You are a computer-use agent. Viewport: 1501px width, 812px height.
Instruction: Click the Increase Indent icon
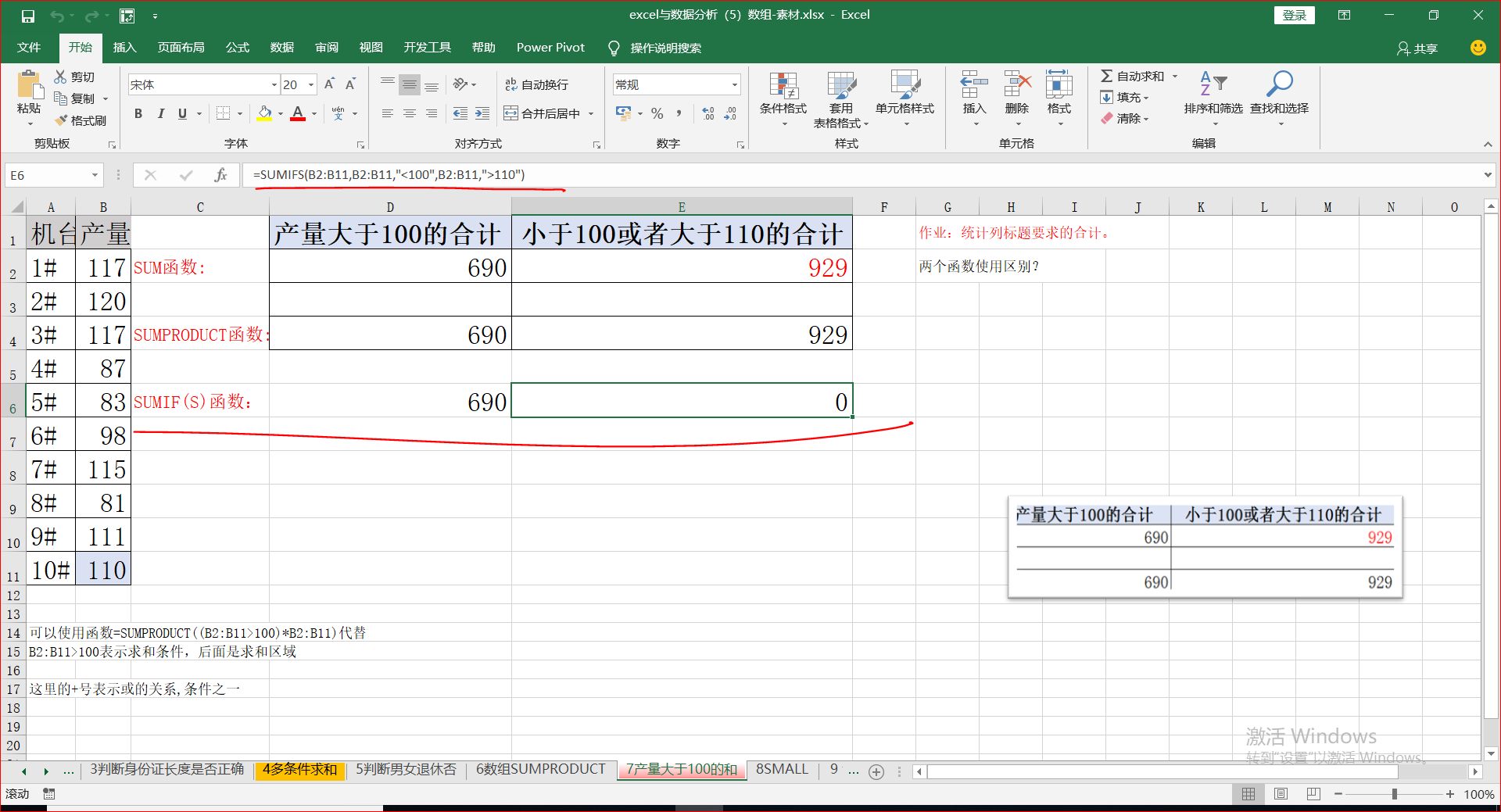(482, 113)
